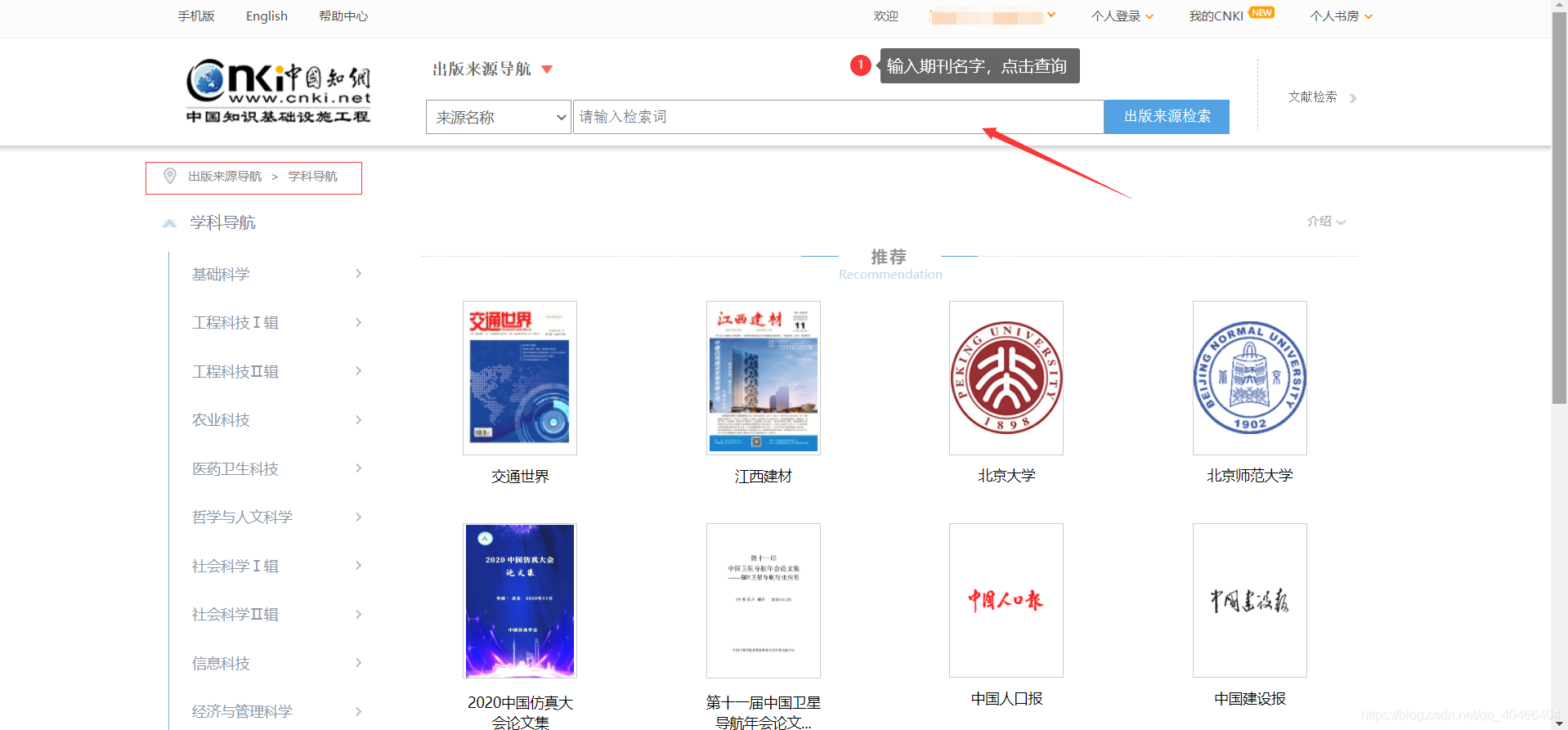Expand 社会科学Ⅱ辑 chevron

click(x=358, y=615)
